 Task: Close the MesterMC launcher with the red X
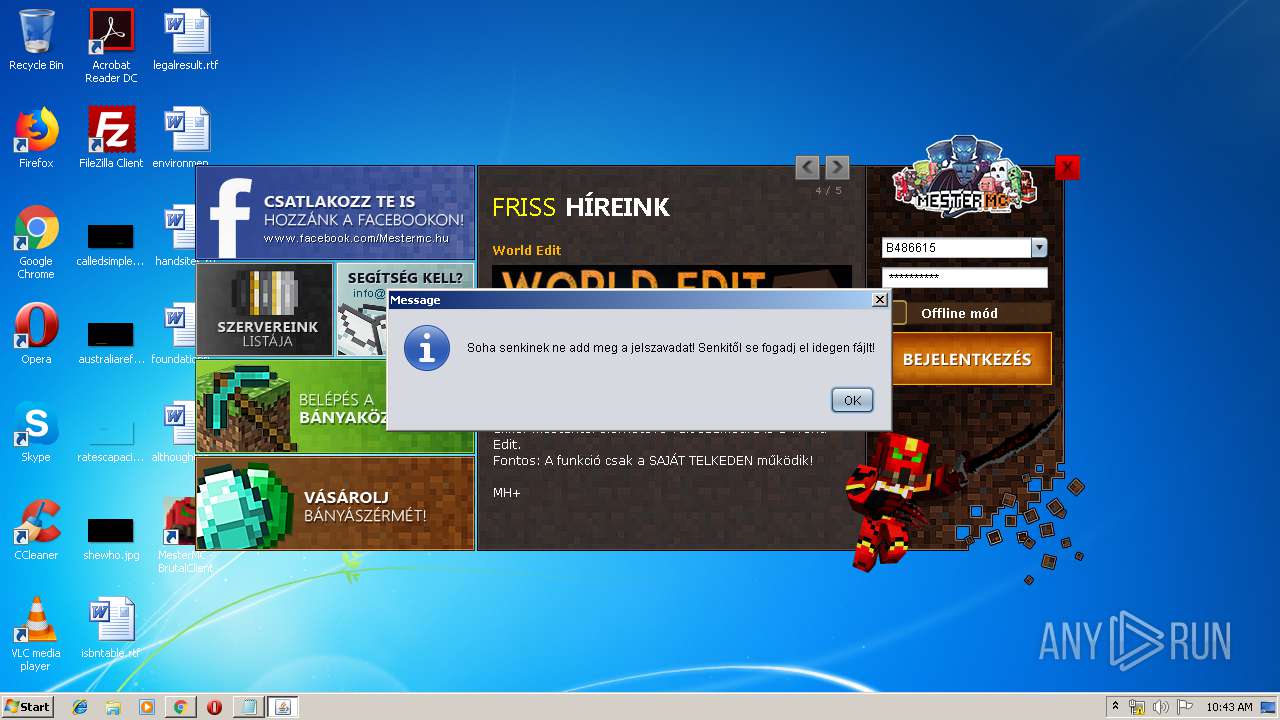[1067, 167]
